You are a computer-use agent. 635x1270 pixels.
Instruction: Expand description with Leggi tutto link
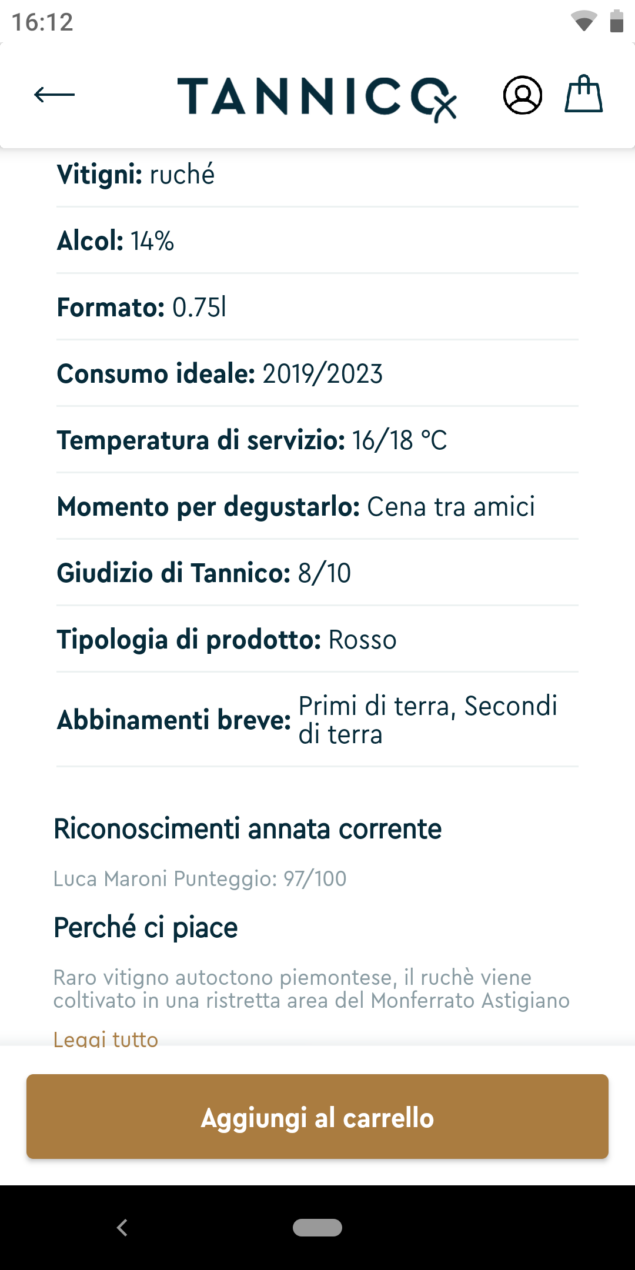click(106, 1039)
